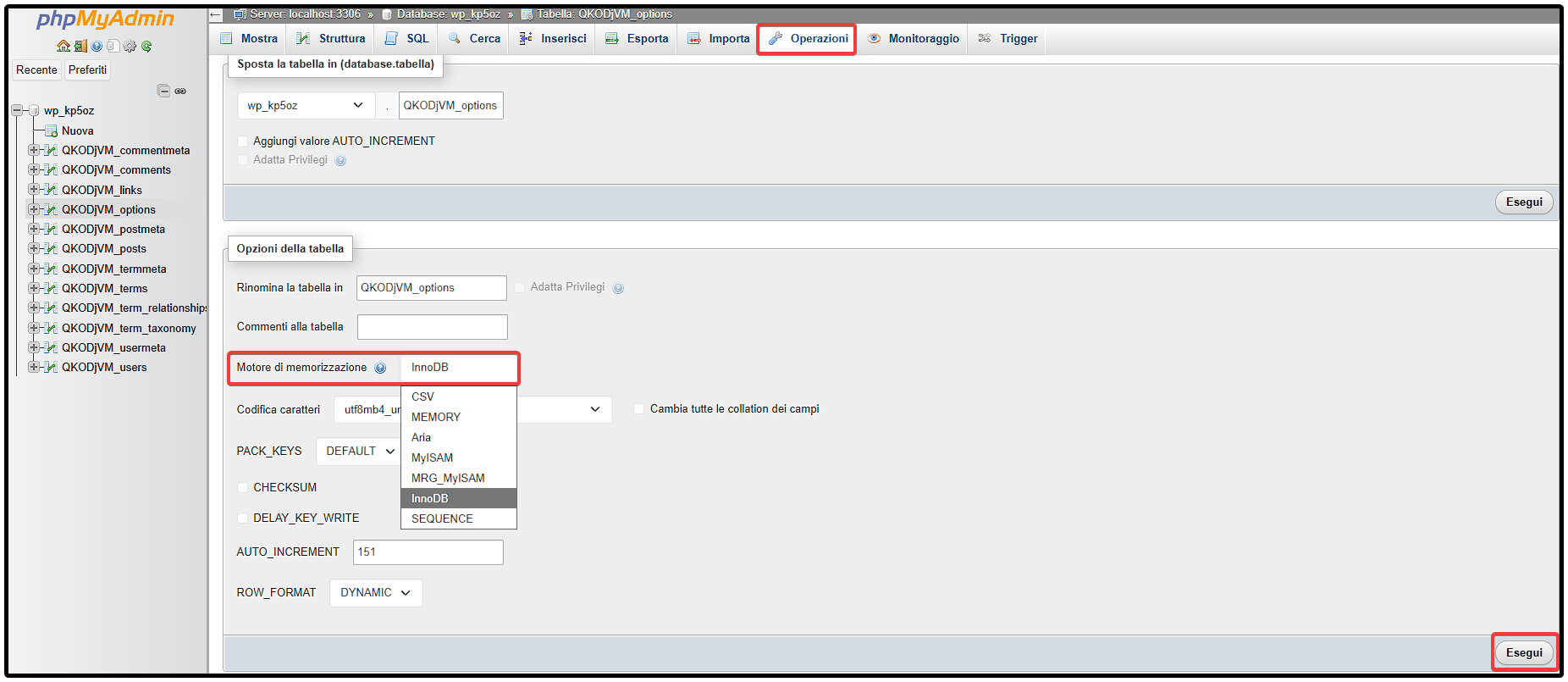Click the Motore di memorizzazione InnoDB select box

tap(458, 368)
